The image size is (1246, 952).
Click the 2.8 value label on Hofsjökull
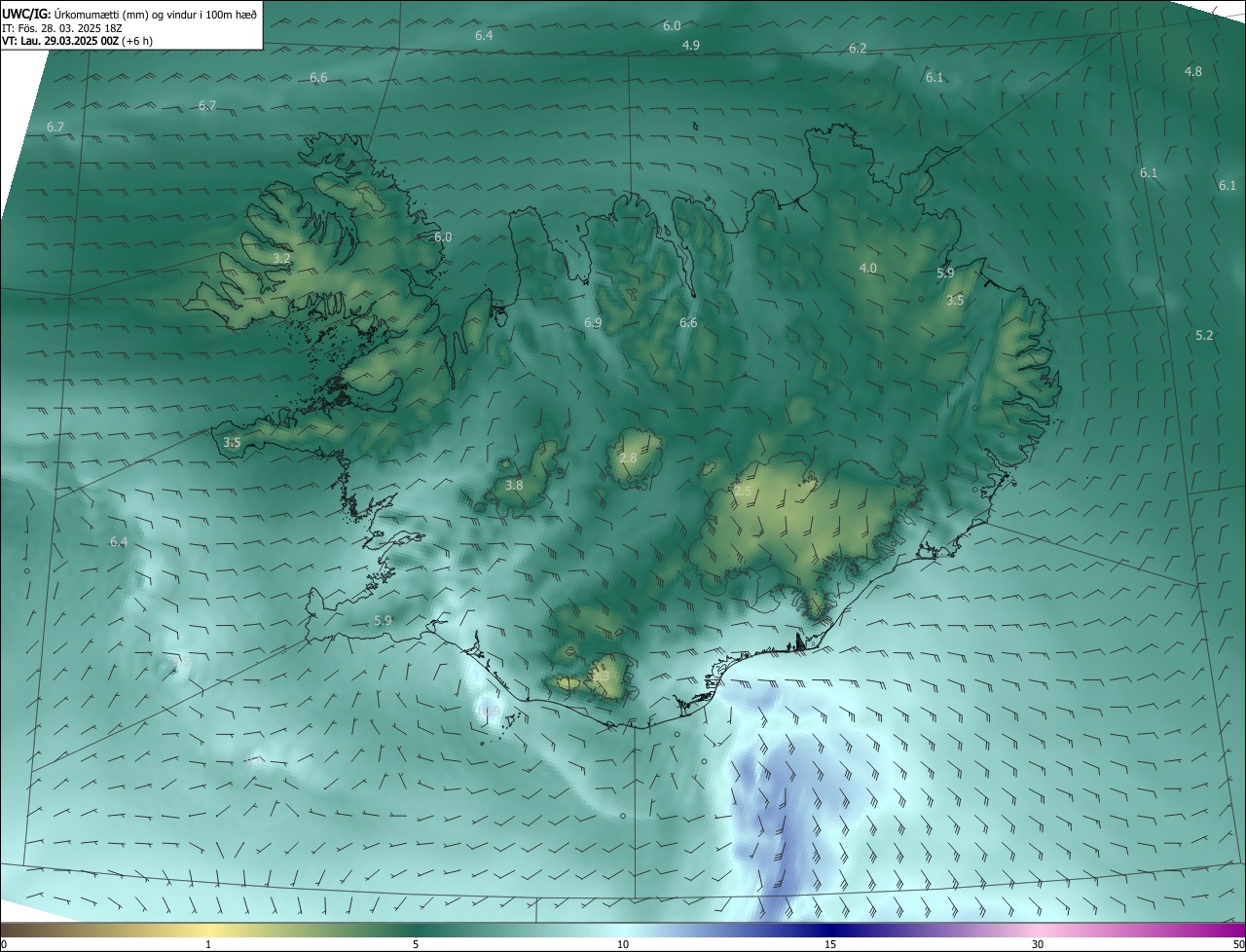pyautogui.click(x=628, y=458)
